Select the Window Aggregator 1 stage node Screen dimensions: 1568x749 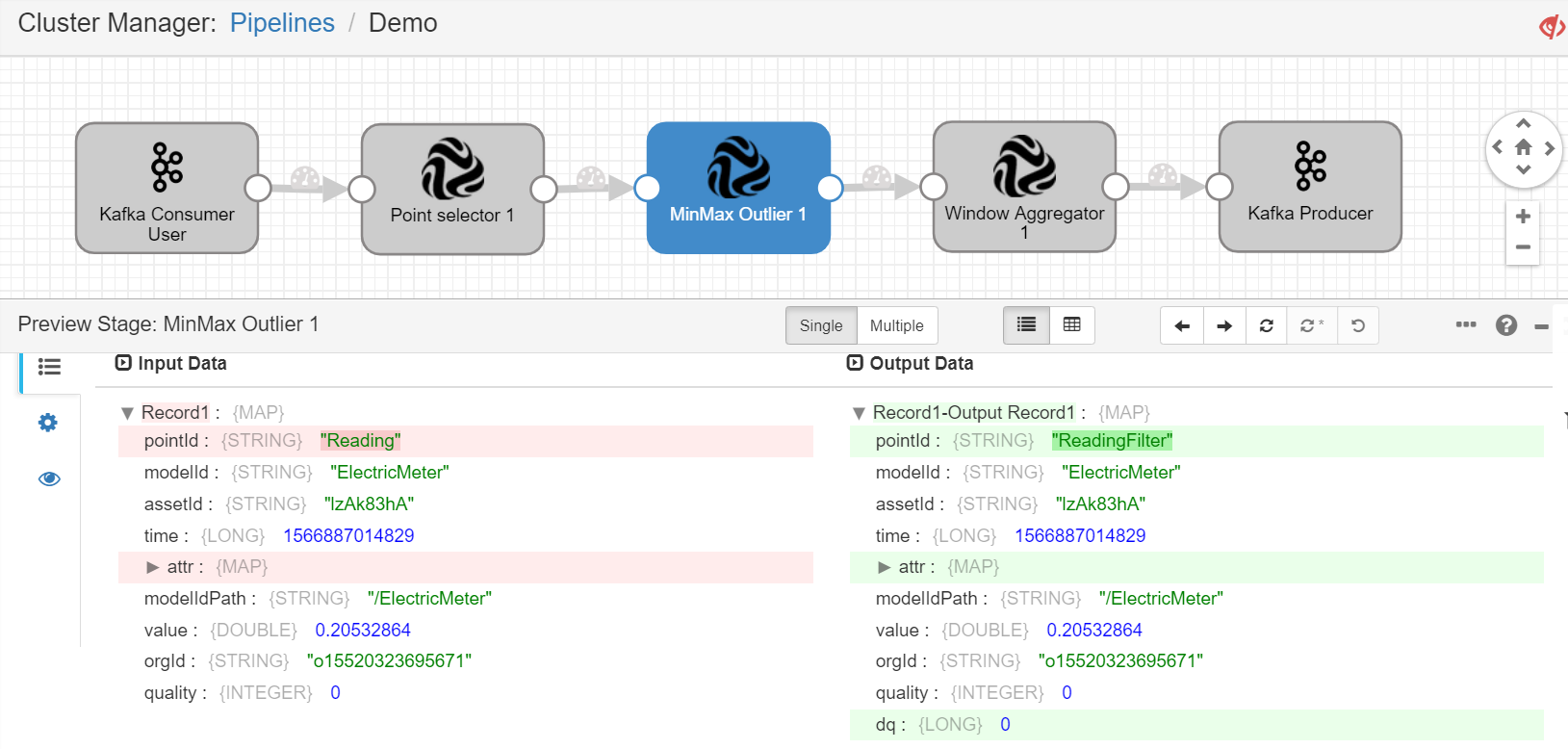click(1024, 187)
